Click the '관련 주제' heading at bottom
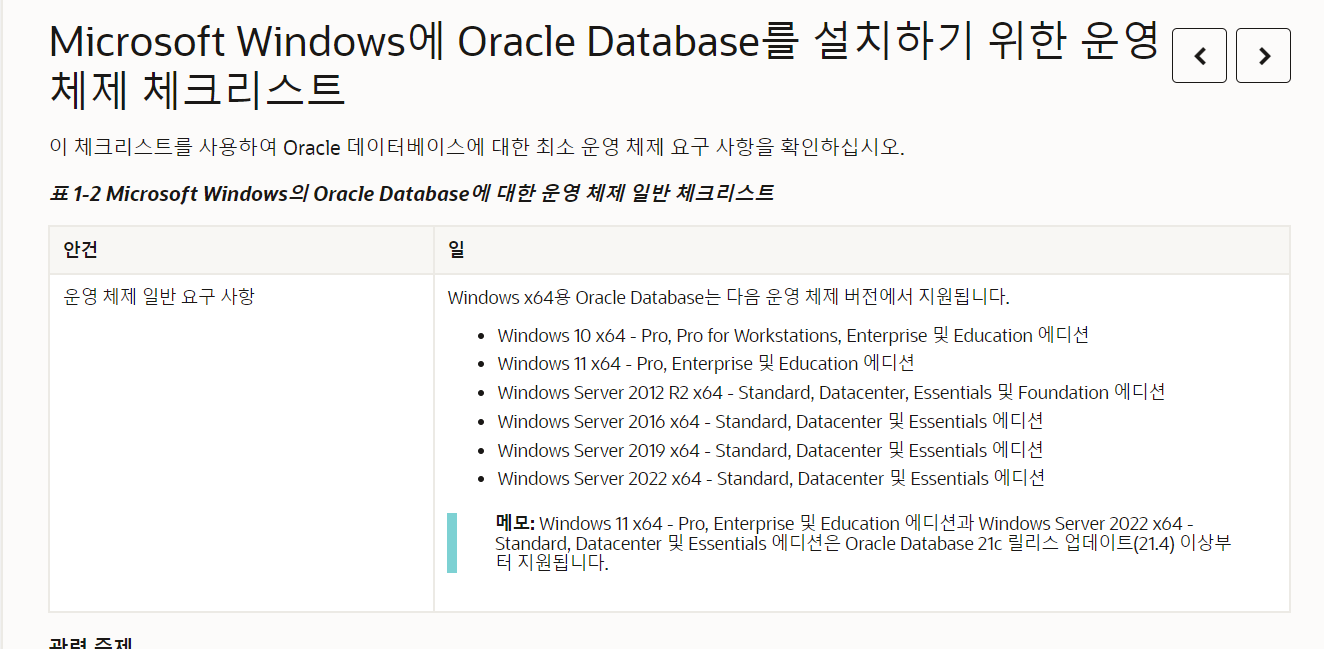The width and height of the screenshot is (1324, 649). tap(90, 642)
